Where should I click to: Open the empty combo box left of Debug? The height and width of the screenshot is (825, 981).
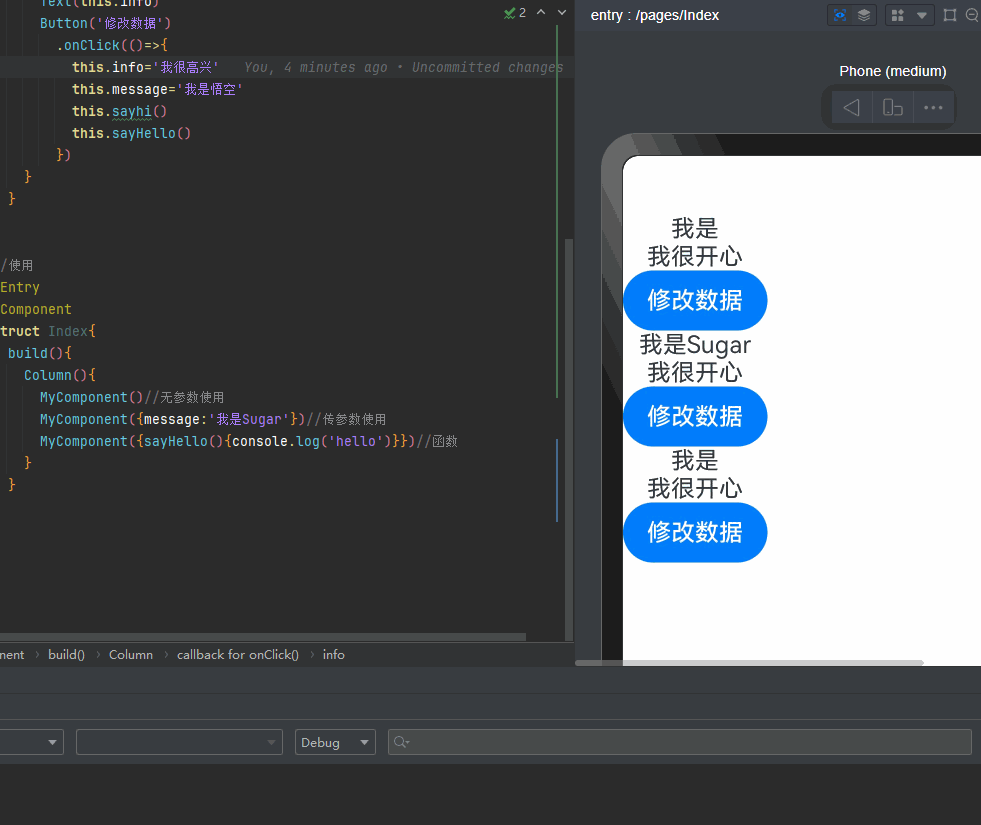tap(179, 742)
